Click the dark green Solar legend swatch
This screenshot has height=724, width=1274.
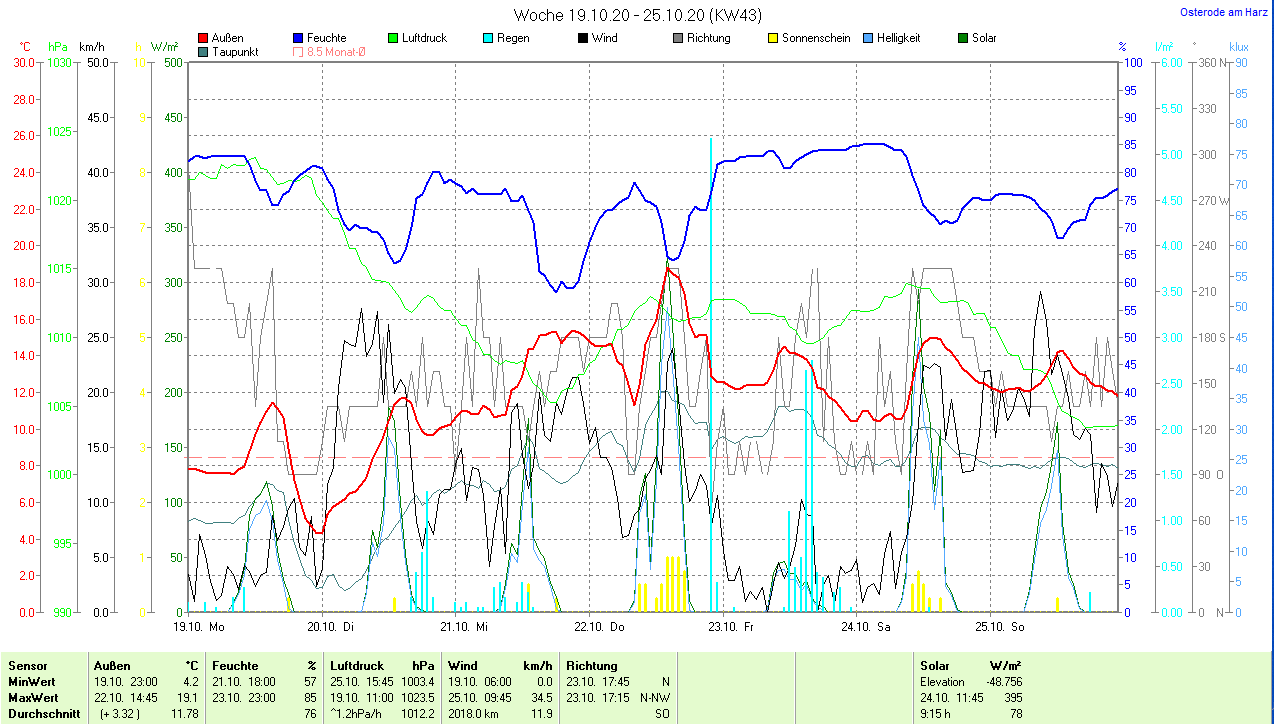point(964,38)
